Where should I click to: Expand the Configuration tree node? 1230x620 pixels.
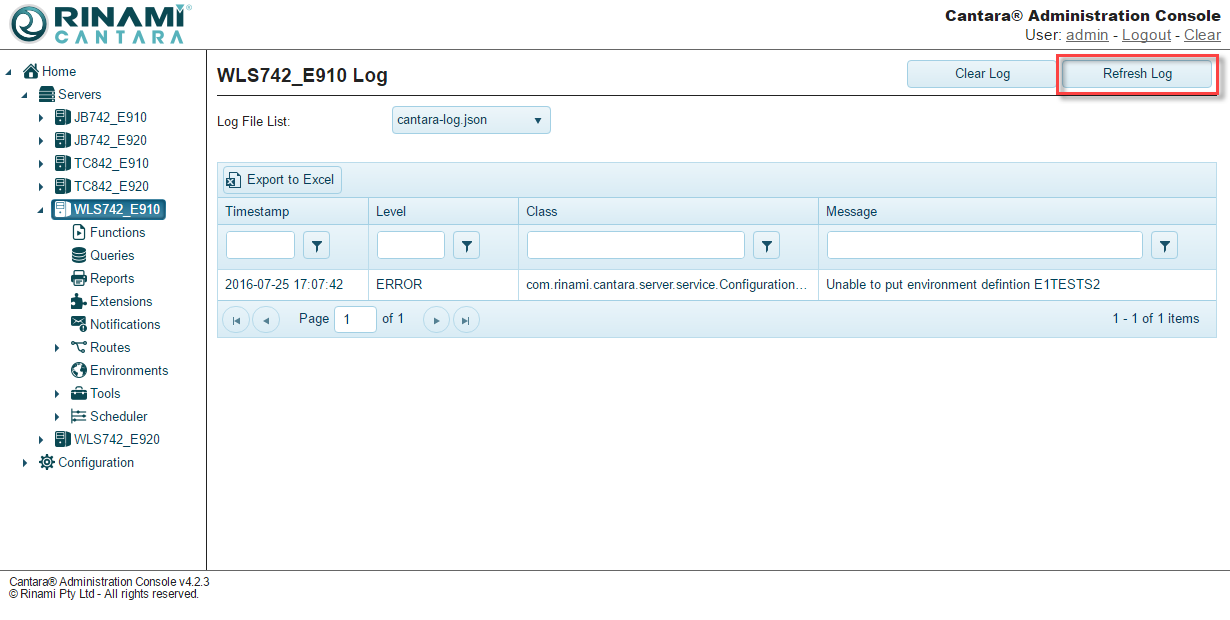[25, 463]
